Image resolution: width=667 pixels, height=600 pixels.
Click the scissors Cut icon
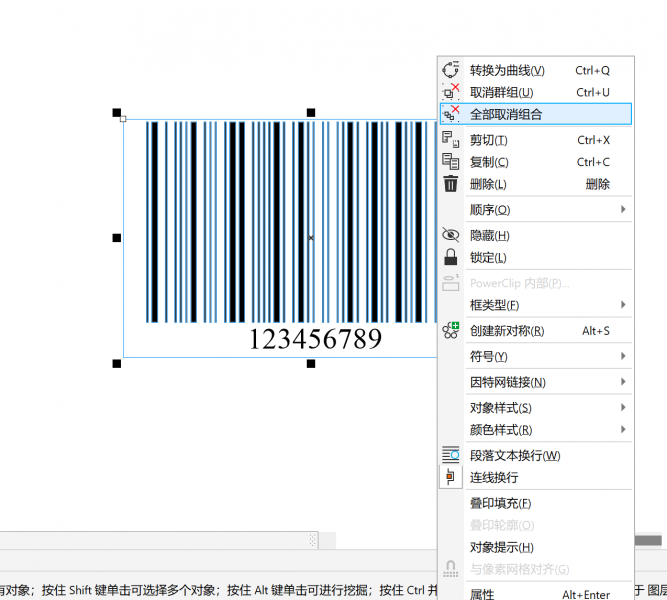[450, 140]
